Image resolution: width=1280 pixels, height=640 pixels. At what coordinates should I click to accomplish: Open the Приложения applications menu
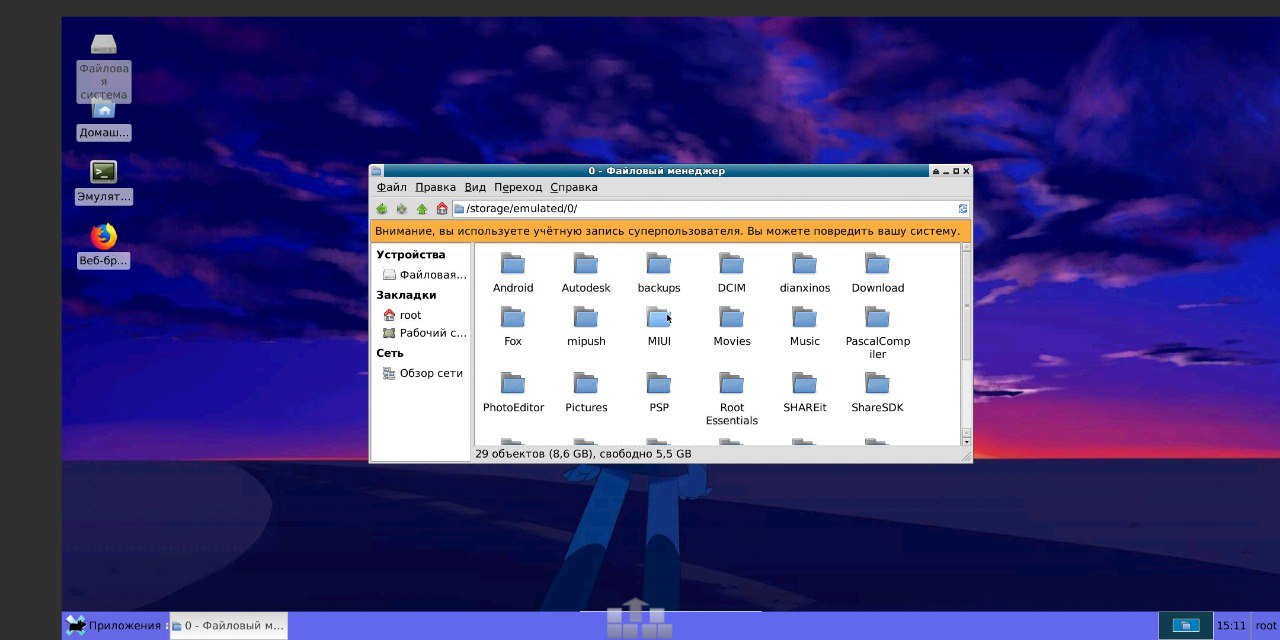pos(114,626)
